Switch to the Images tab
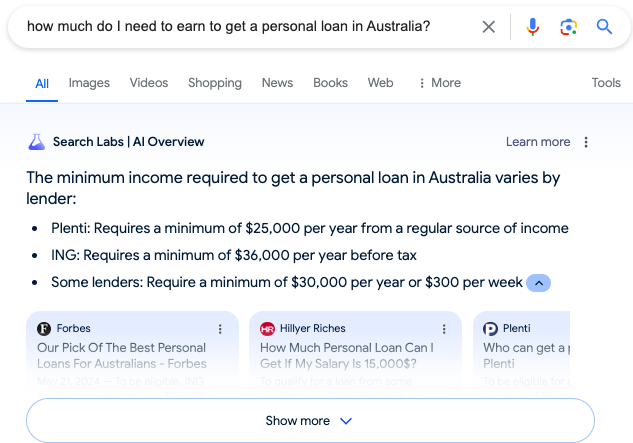 pos(89,83)
